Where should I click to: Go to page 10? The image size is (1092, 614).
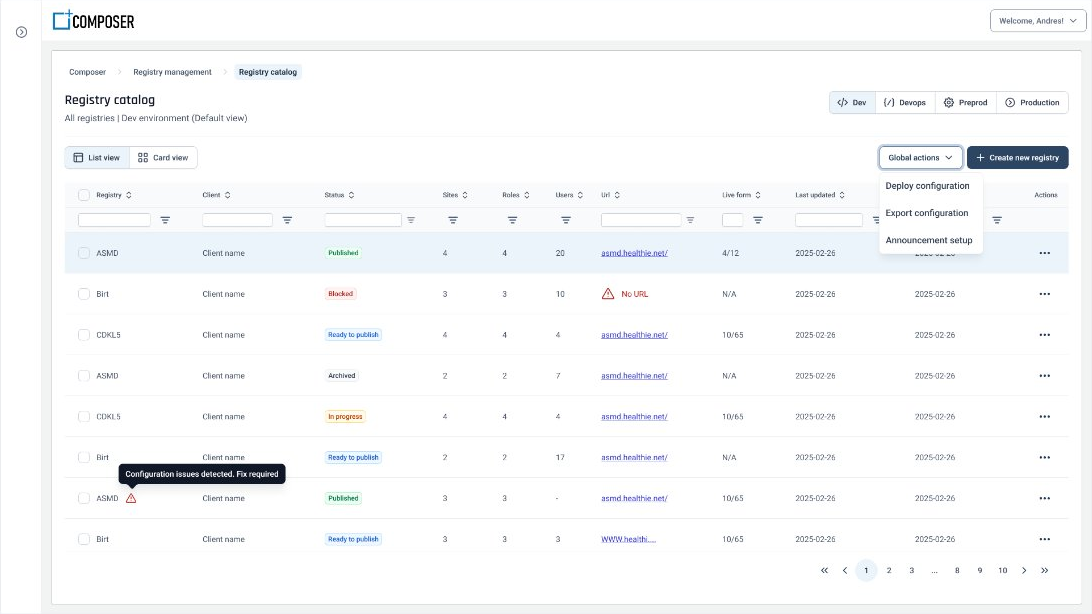[1002, 570]
